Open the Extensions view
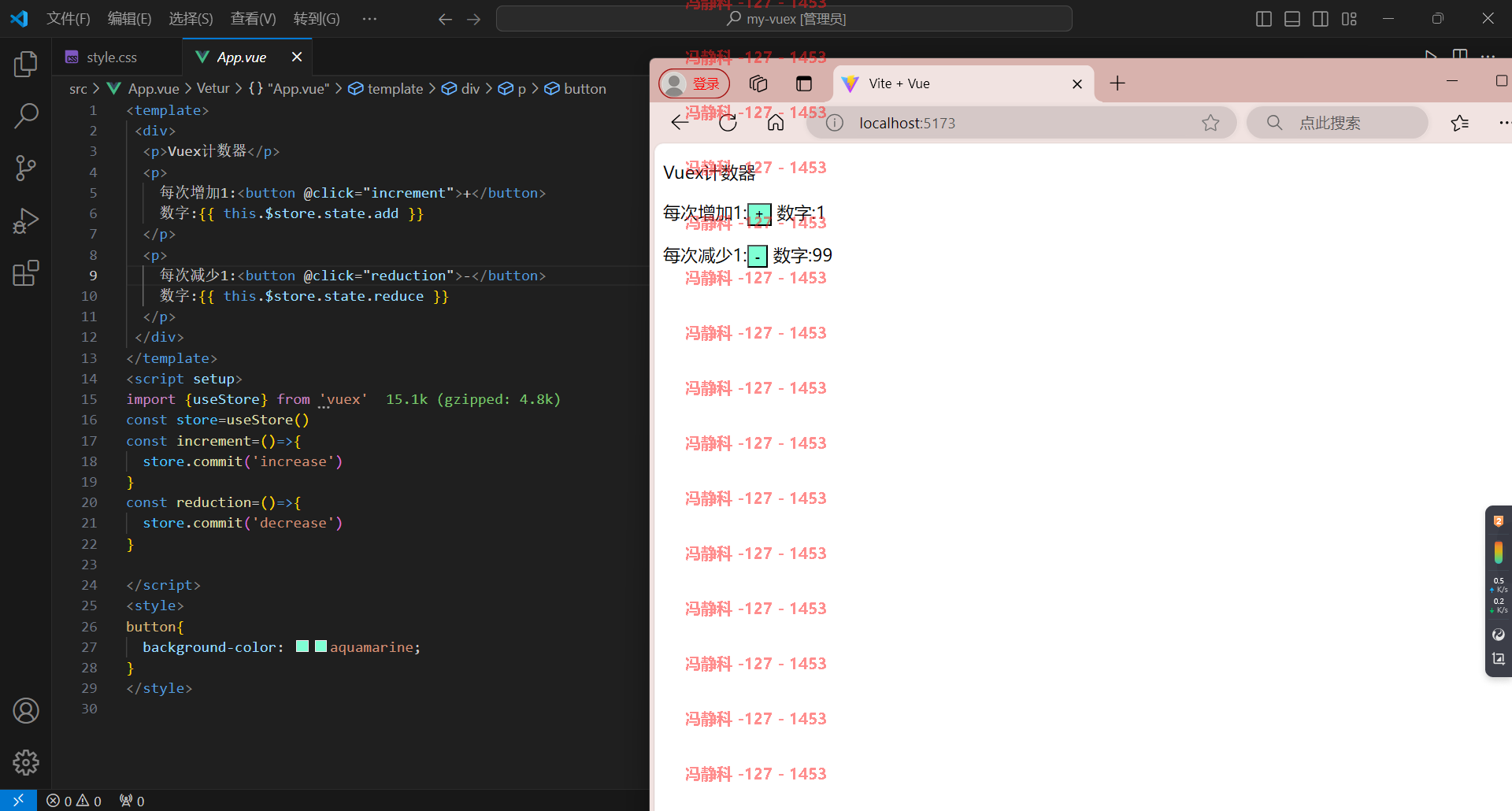Image resolution: width=1512 pixels, height=811 pixels. point(25,273)
